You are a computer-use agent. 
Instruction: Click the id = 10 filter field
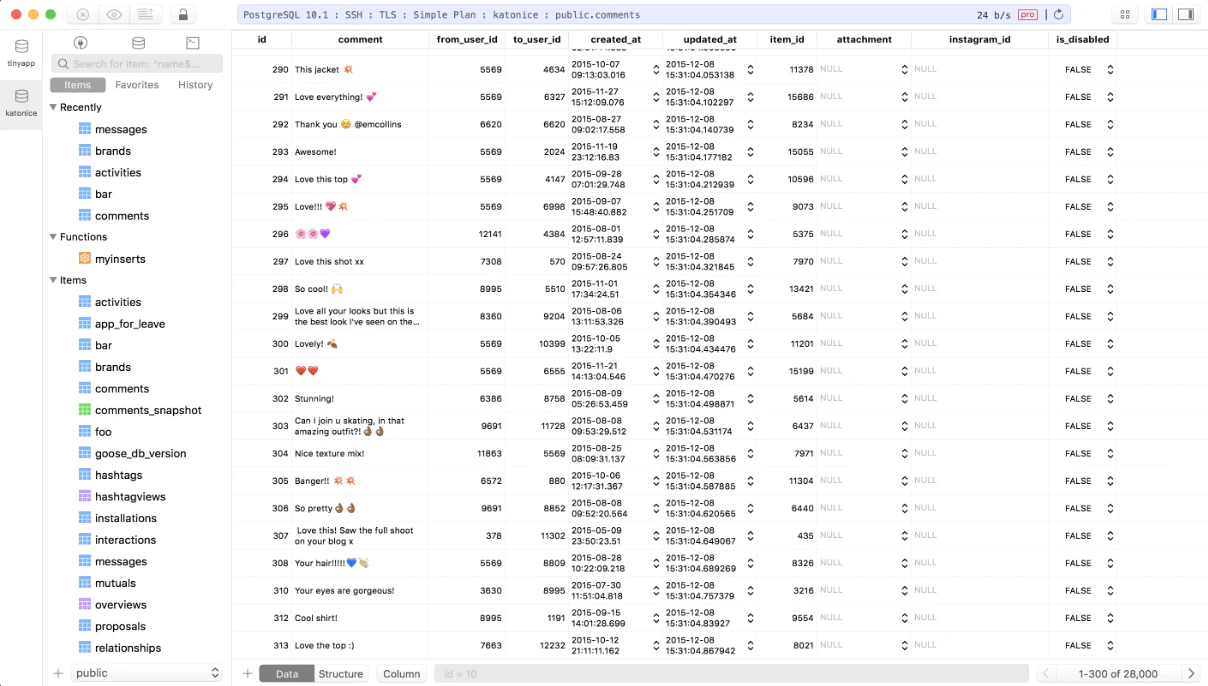[x=731, y=674]
